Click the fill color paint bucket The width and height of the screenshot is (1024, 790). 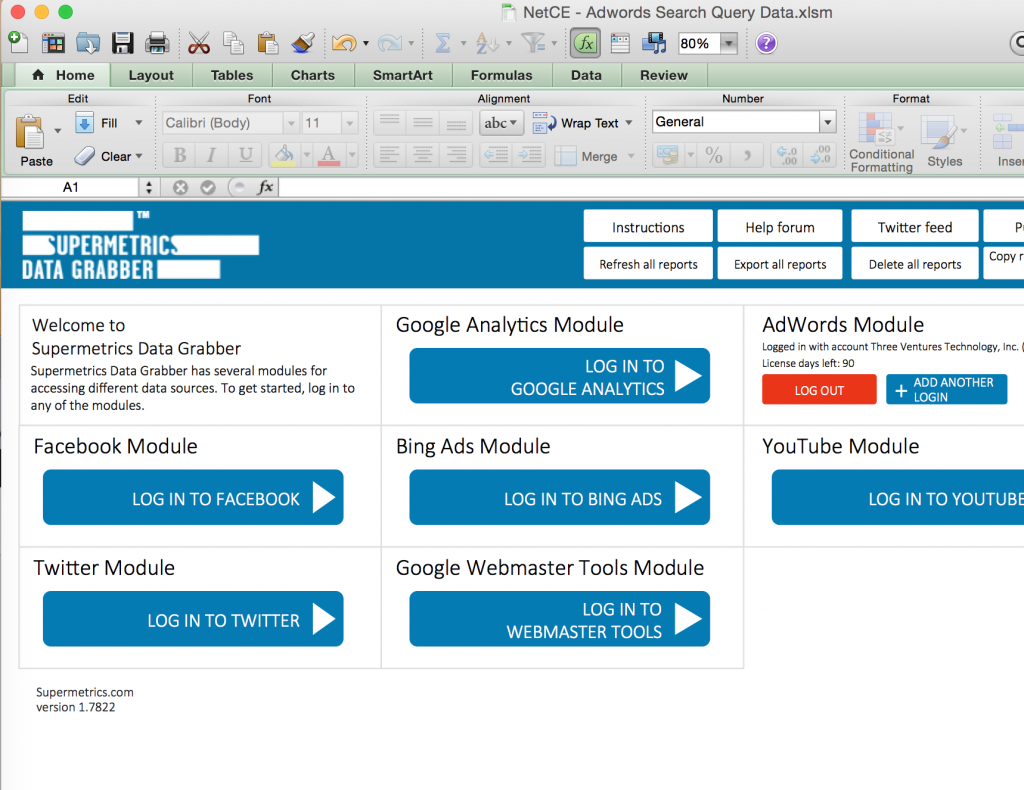pyautogui.click(x=283, y=155)
